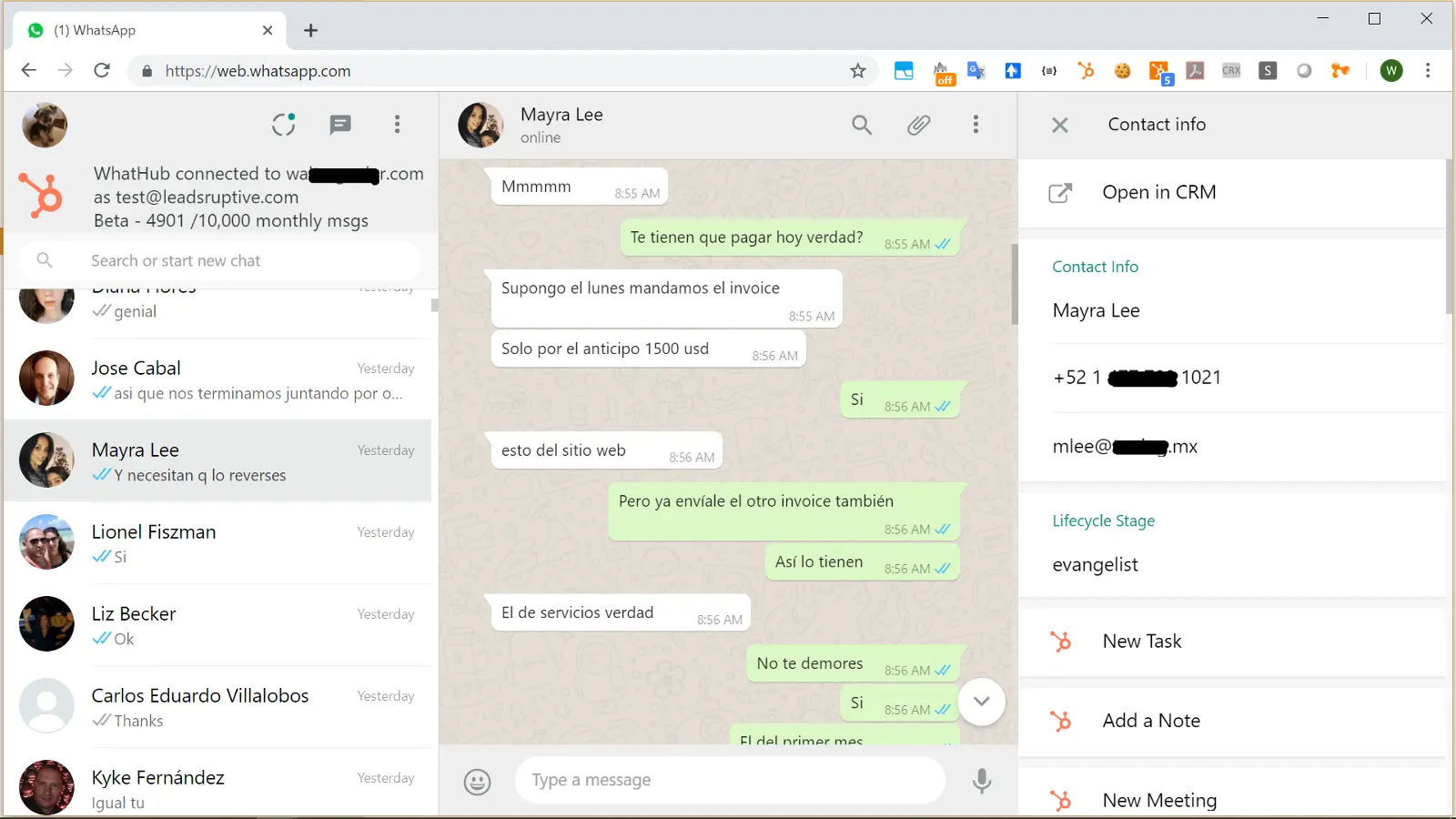This screenshot has width=1456, height=819.
Task: Open the Chrome browser menu
Action: pyautogui.click(x=1428, y=70)
